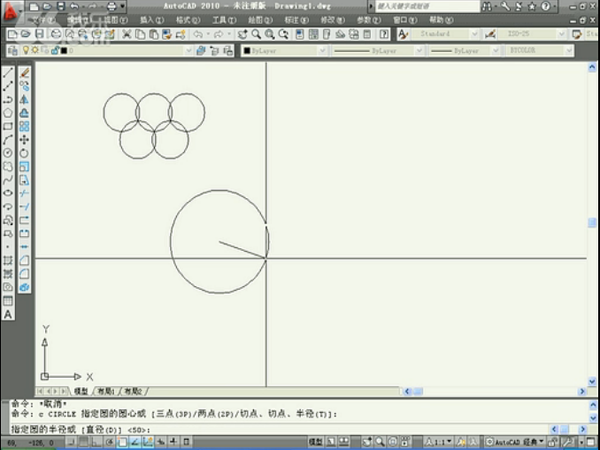The height and width of the screenshot is (450, 600).
Task: Select the Spline draw tool
Action: (x=8, y=180)
